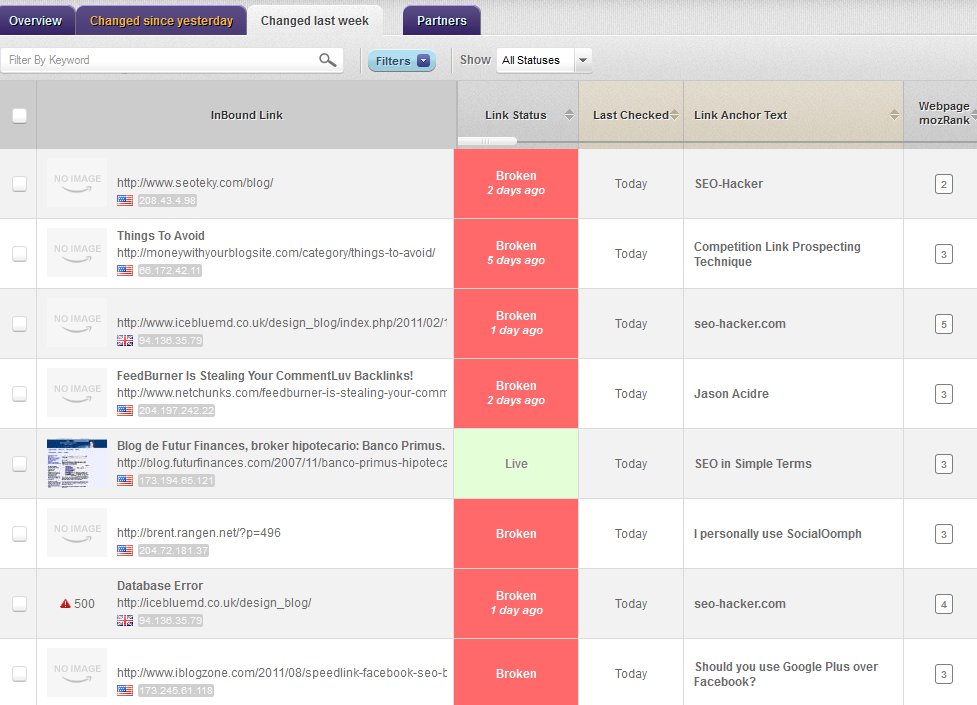The image size is (977, 705).
Task: Click the sort arrows on Last Checked column
Action: pyautogui.click(x=676, y=115)
